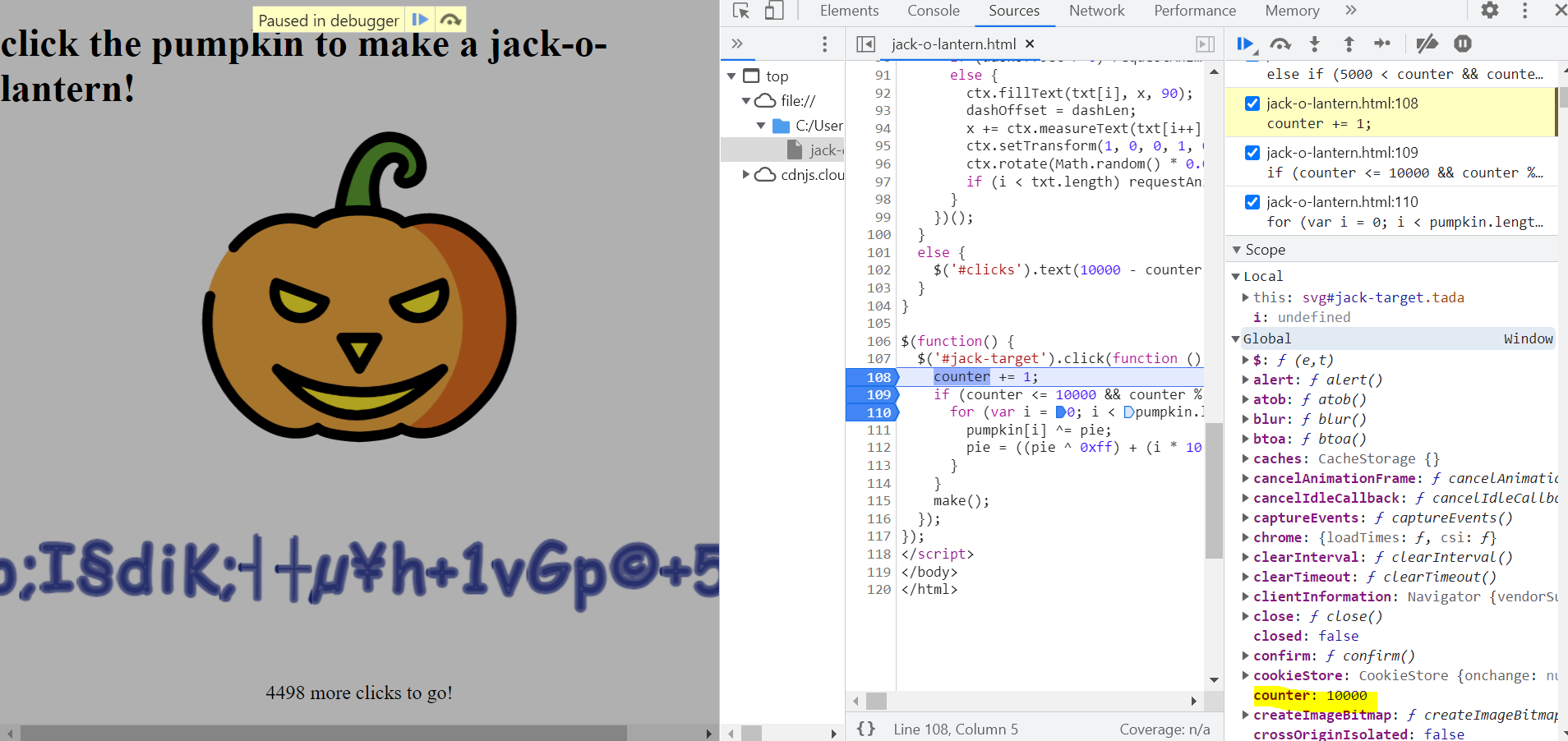The height and width of the screenshot is (741, 1568).
Task: Toggle device toolbar icon
Action: 774,11
